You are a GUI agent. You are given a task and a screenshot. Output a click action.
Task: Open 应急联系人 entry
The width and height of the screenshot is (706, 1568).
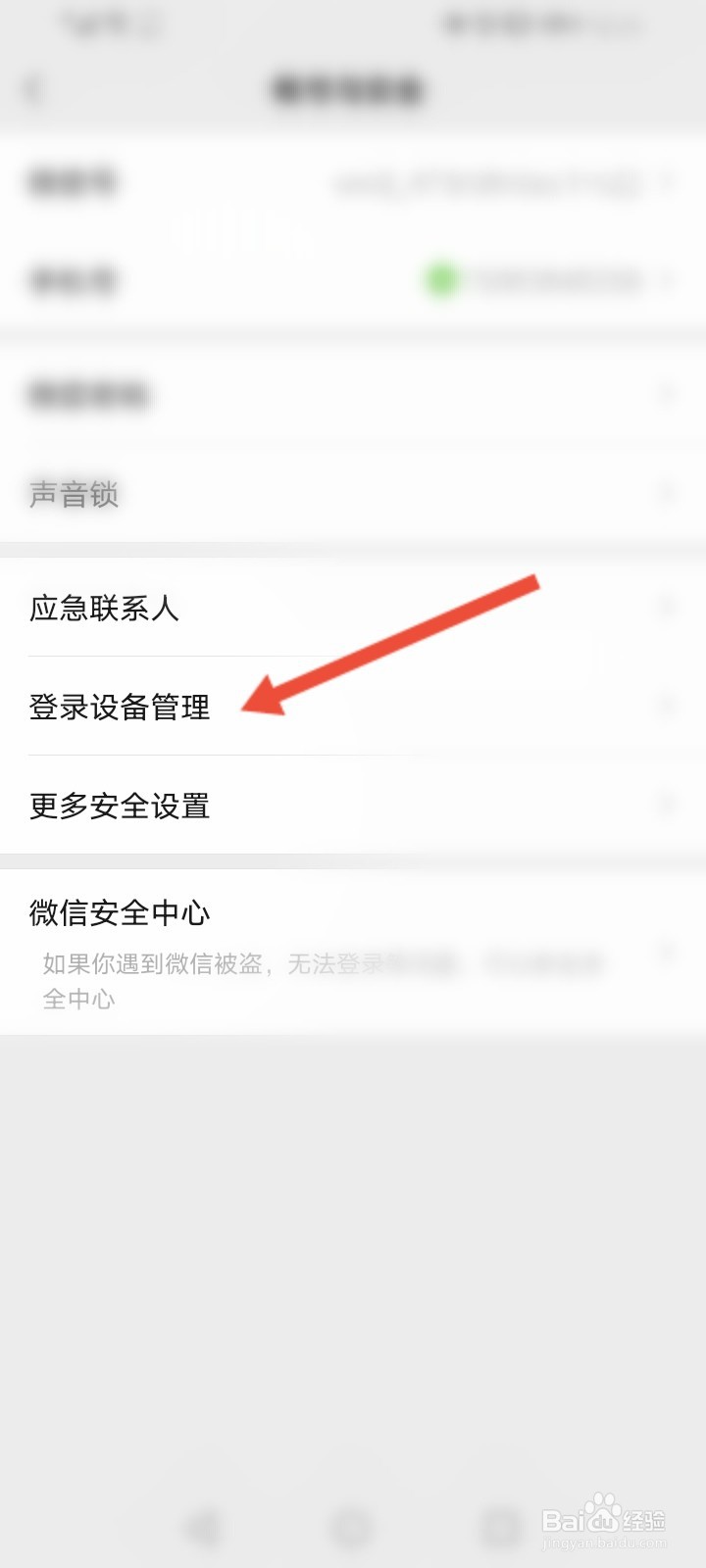[353, 608]
